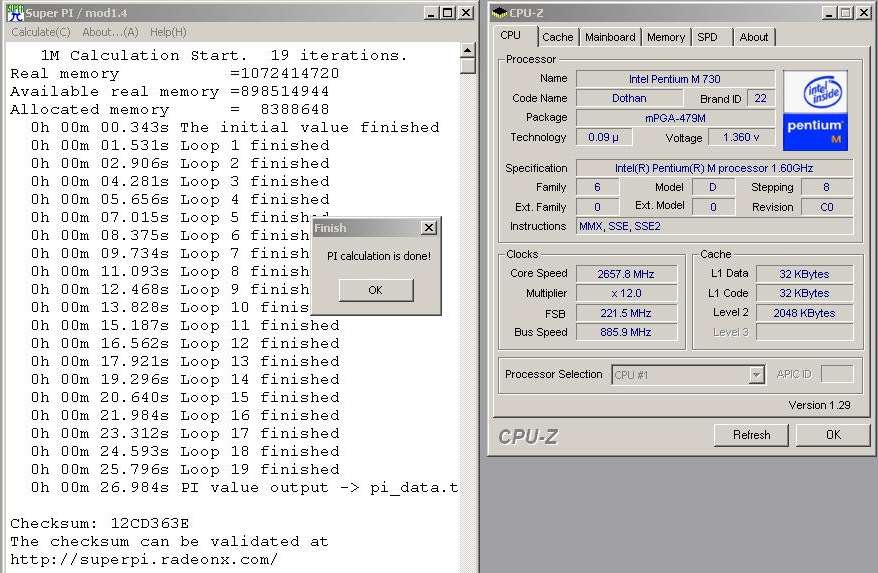This screenshot has height=573, width=878.
Task: Click the 'Checksum: 12CD363E' line
Action: [x=100, y=524]
